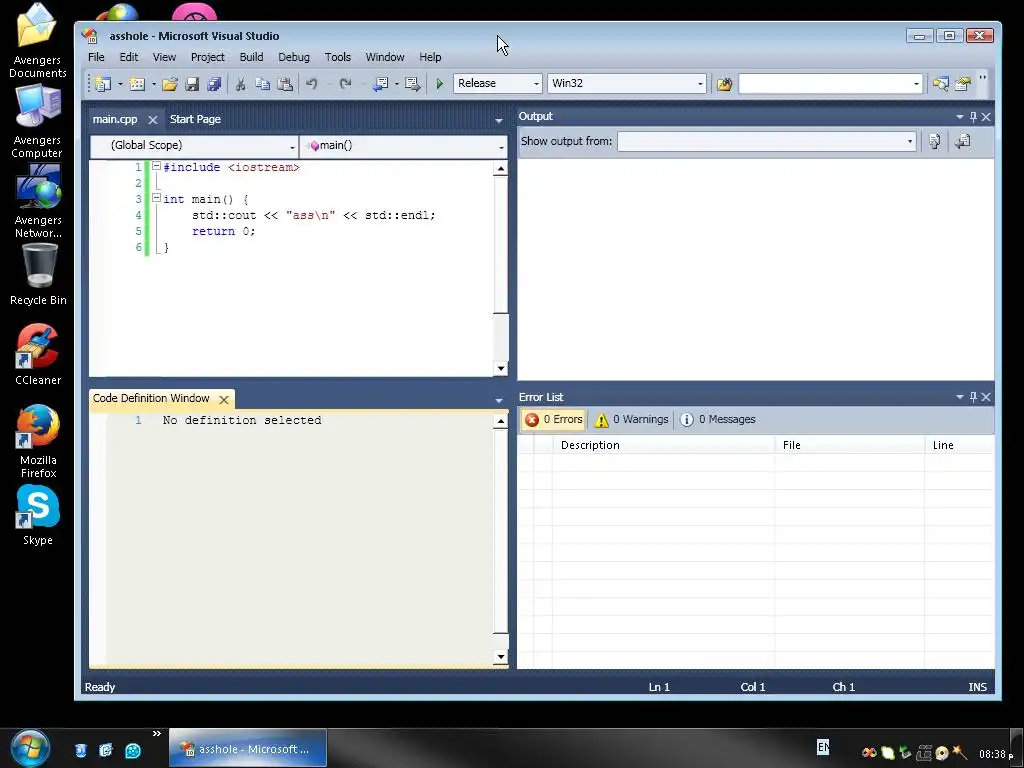
Task: Open the Build menu
Action: [x=251, y=57]
